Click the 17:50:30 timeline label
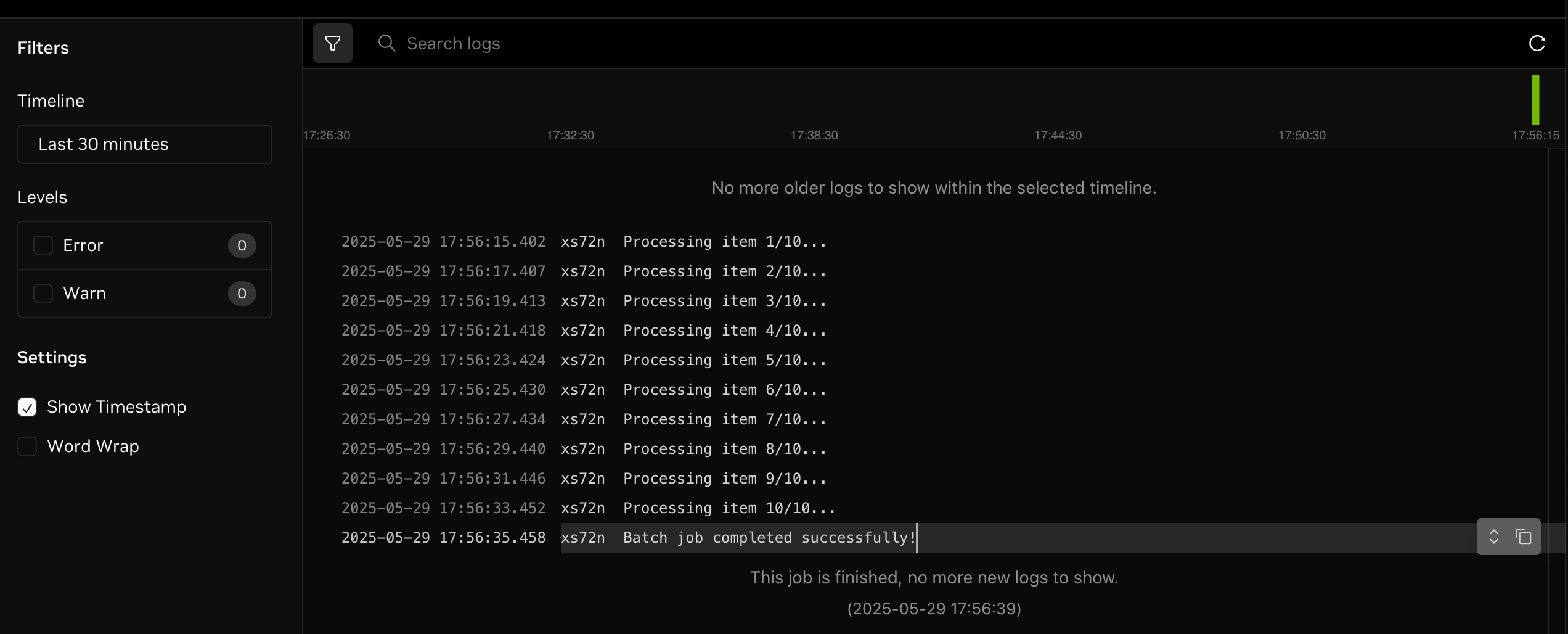The width and height of the screenshot is (1568, 634). [1302, 135]
